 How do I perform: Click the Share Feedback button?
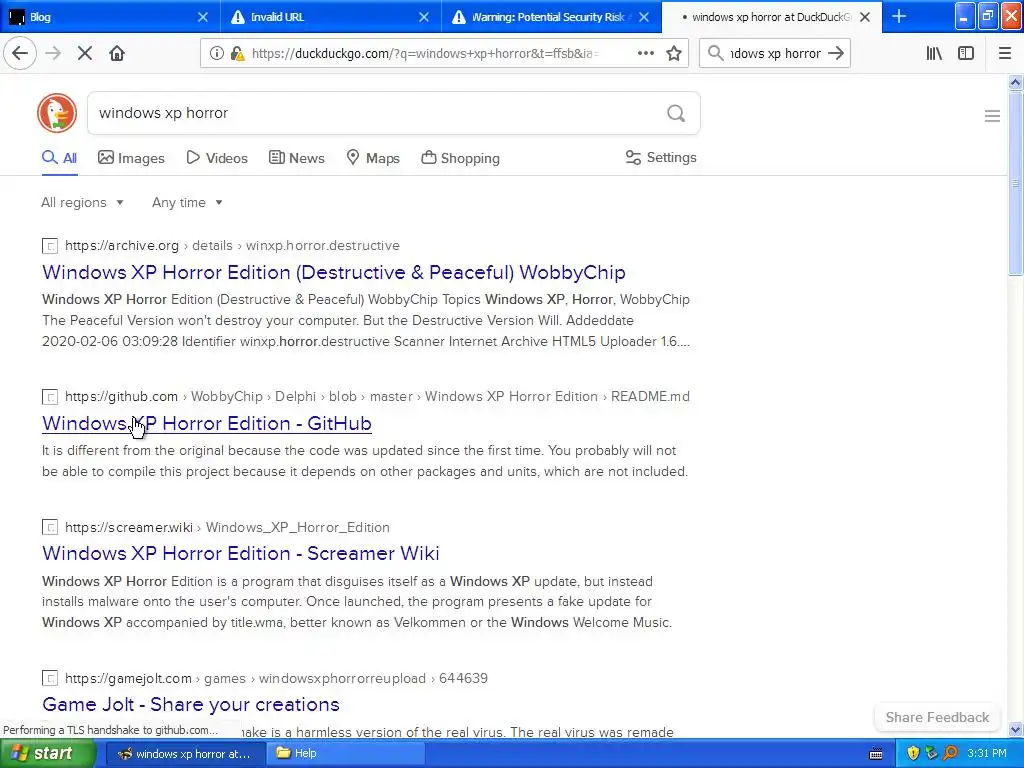pyautogui.click(x=937, y=717)
